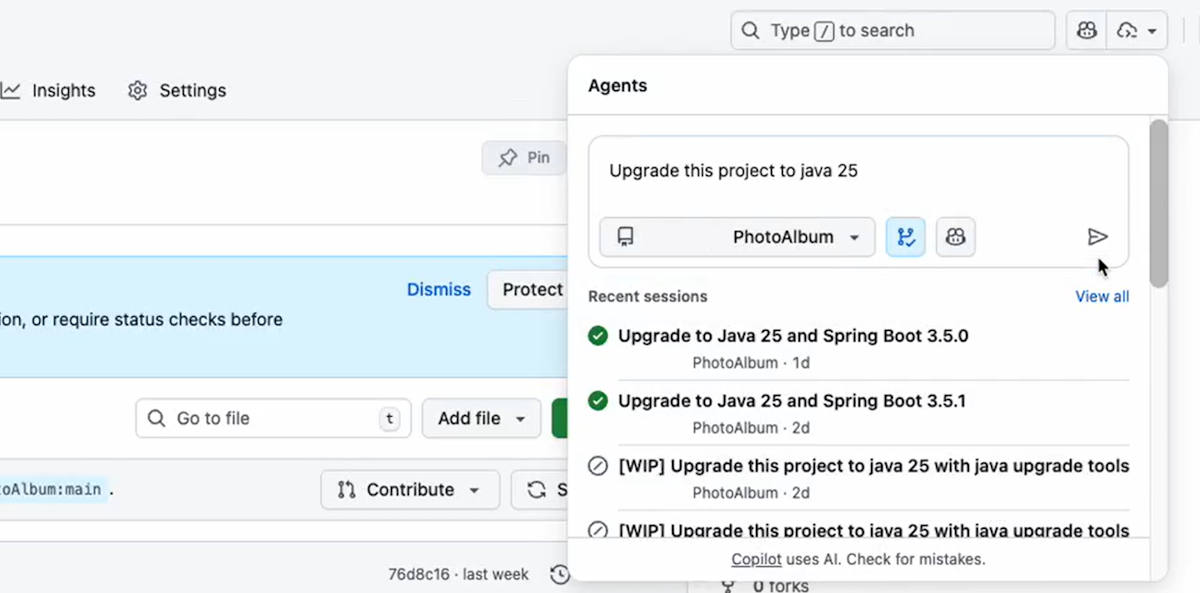Image resolution: width=1200 pixels, height=593 pixels.
Task: Select the Copilot agent icon in prompt box
Action: click(x=956, y=237)
